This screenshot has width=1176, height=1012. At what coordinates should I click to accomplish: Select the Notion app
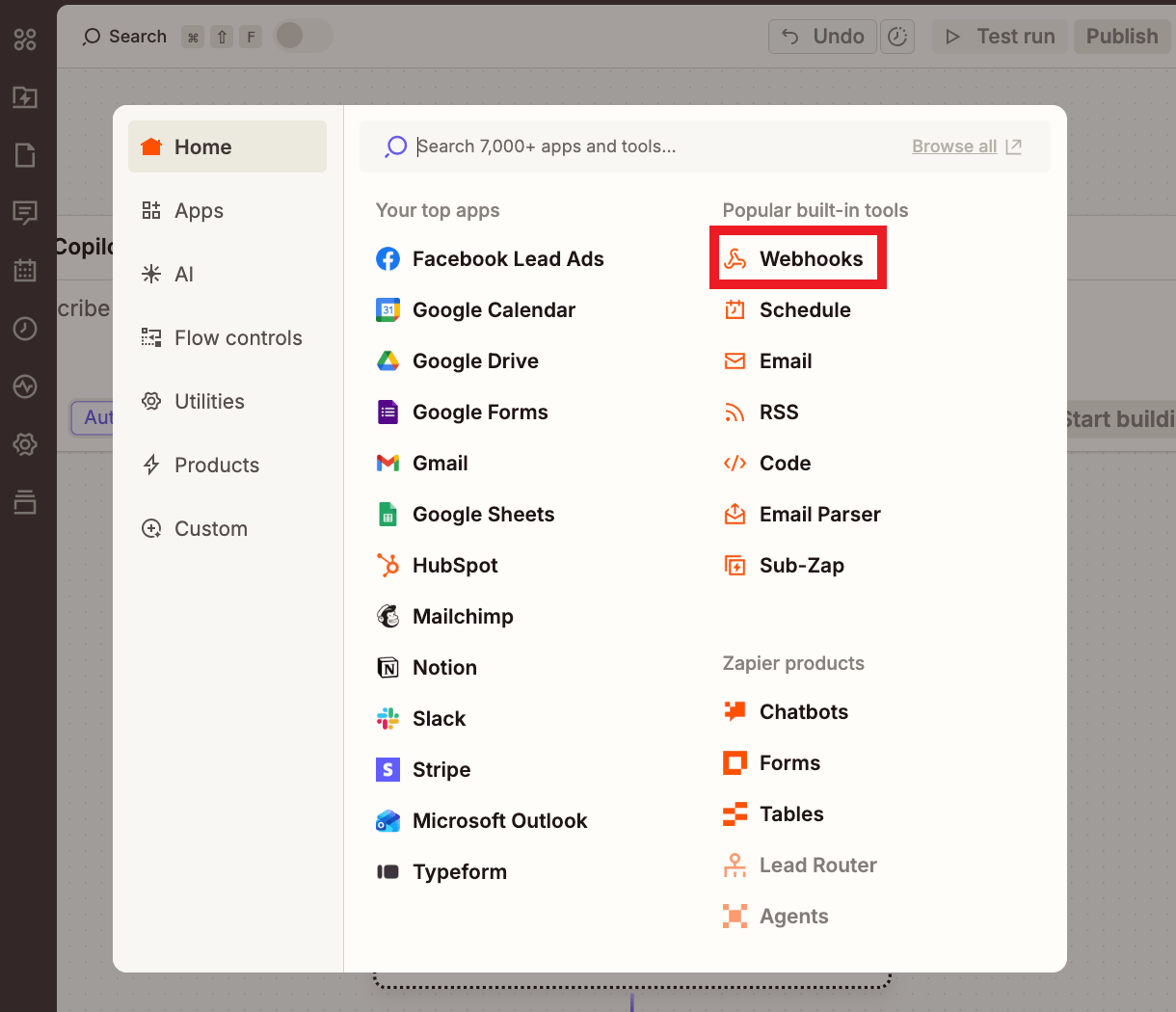[426, 667]
